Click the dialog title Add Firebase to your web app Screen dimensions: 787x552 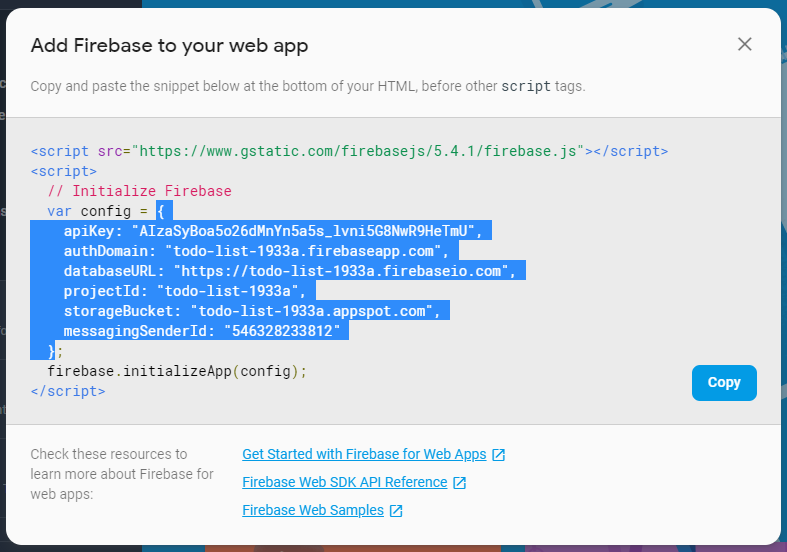point(169,46)
